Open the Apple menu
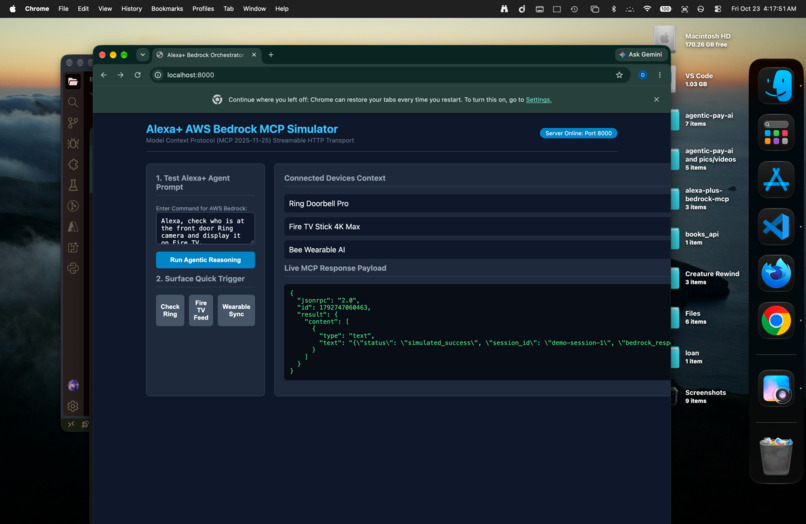806x524 pixels. (13, 9)
